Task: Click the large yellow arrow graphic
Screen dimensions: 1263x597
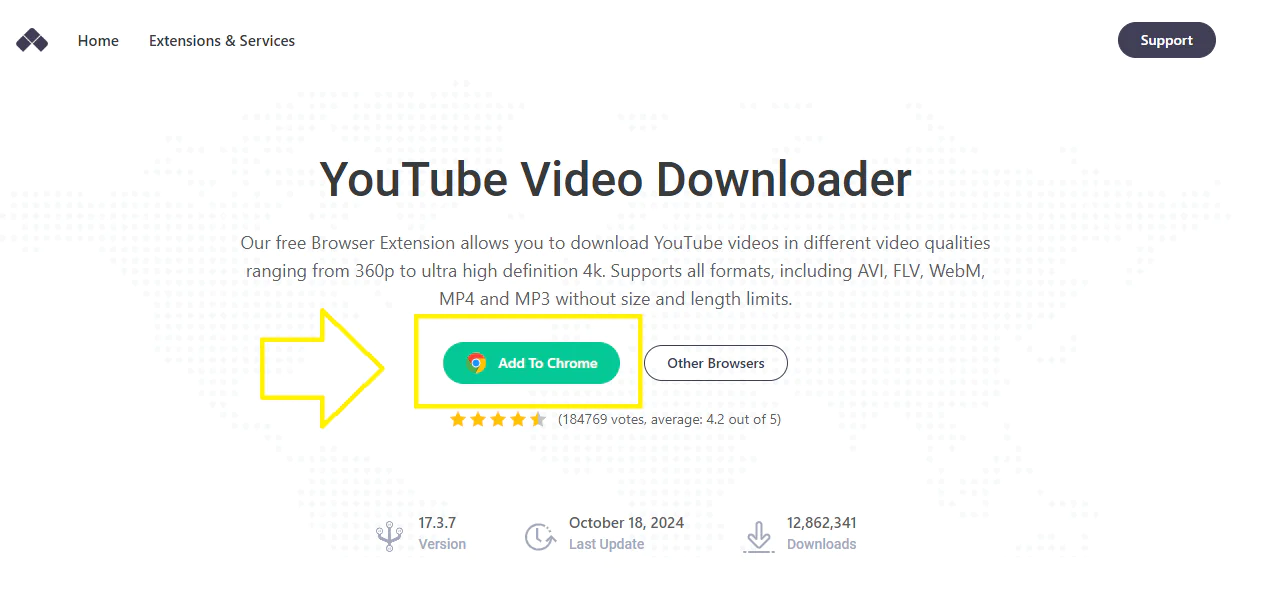Action: (322, 368)
